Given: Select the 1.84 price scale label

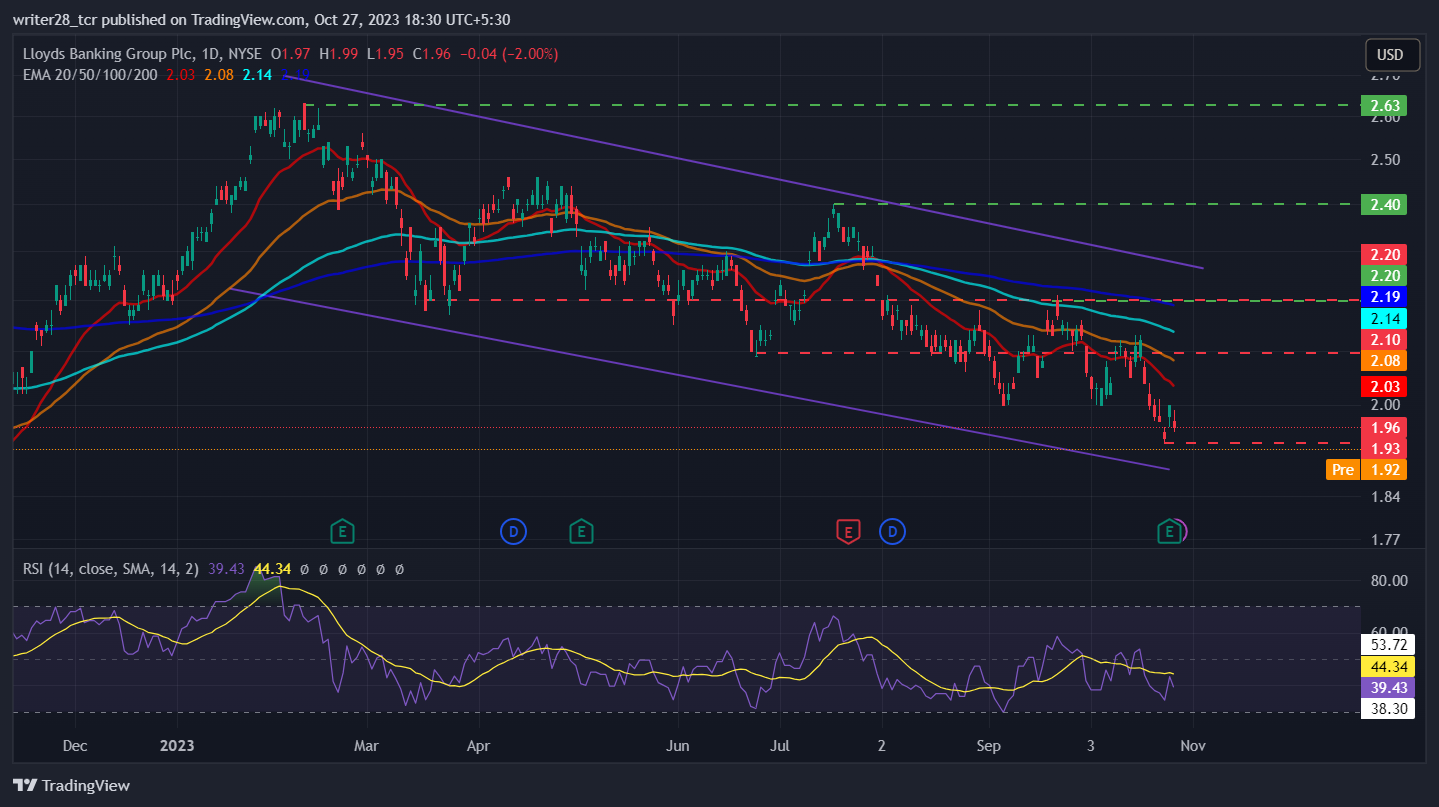Looking at the screenshot, I should click(x=1384, y=497).
